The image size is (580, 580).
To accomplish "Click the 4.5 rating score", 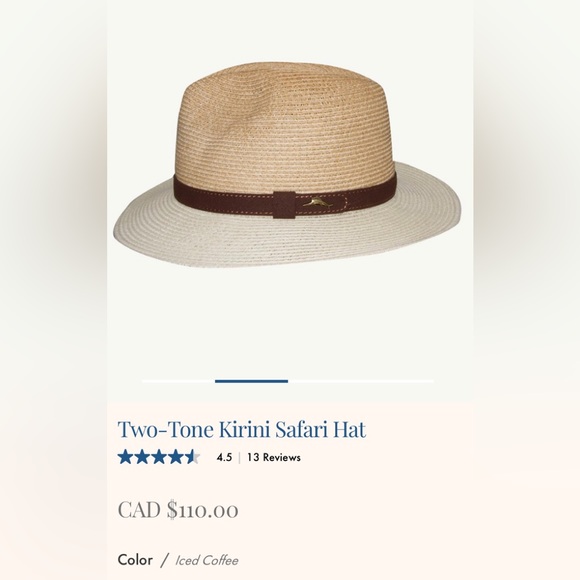I will pos(224,458).
